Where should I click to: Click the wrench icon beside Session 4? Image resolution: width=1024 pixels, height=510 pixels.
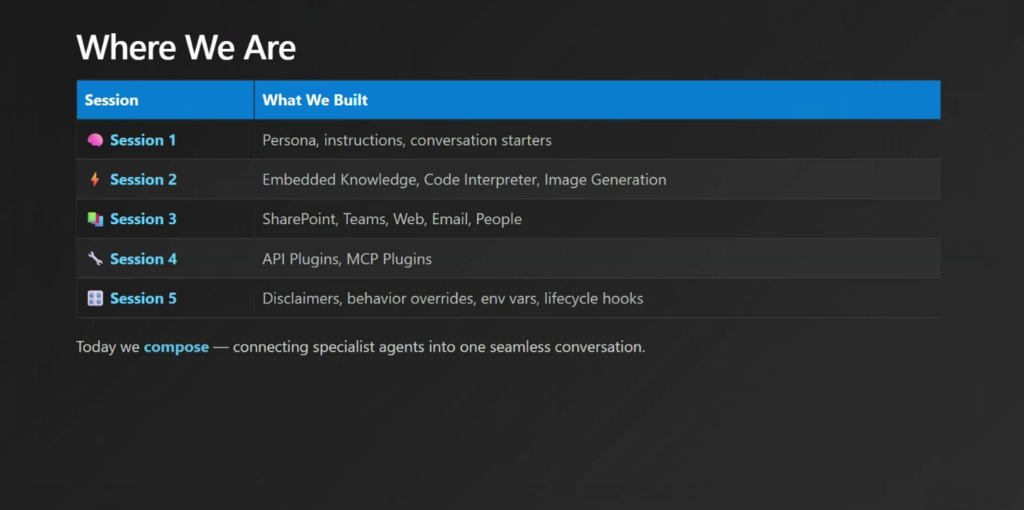[95, 259]
